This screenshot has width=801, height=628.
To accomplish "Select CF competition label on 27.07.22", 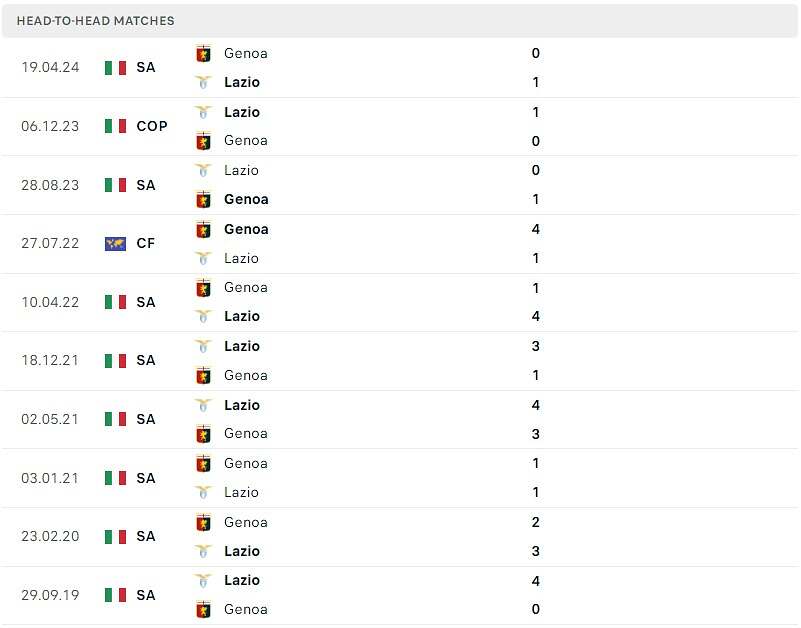I will click(x=146, y=244).
